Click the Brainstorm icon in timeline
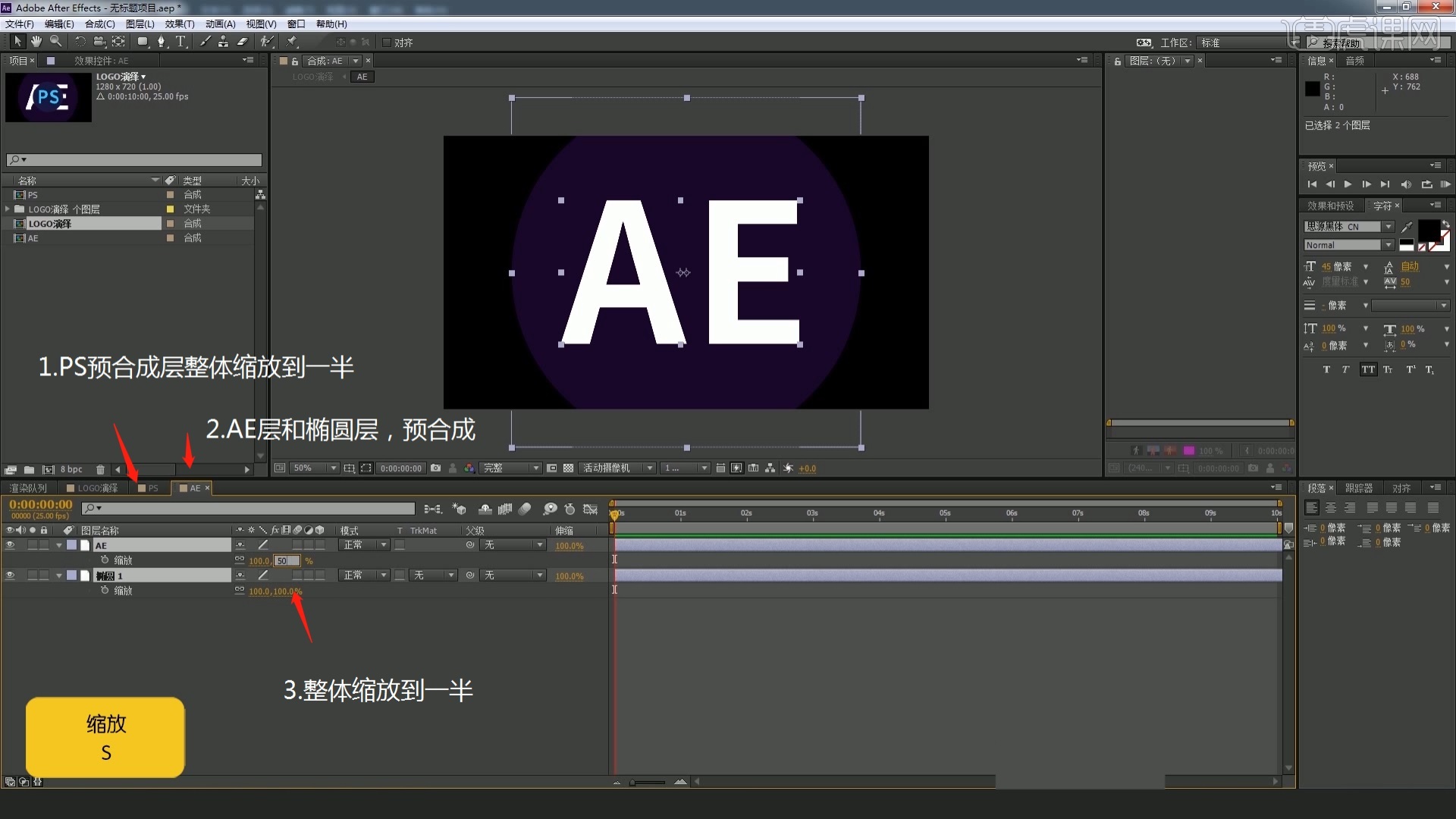 551,509
